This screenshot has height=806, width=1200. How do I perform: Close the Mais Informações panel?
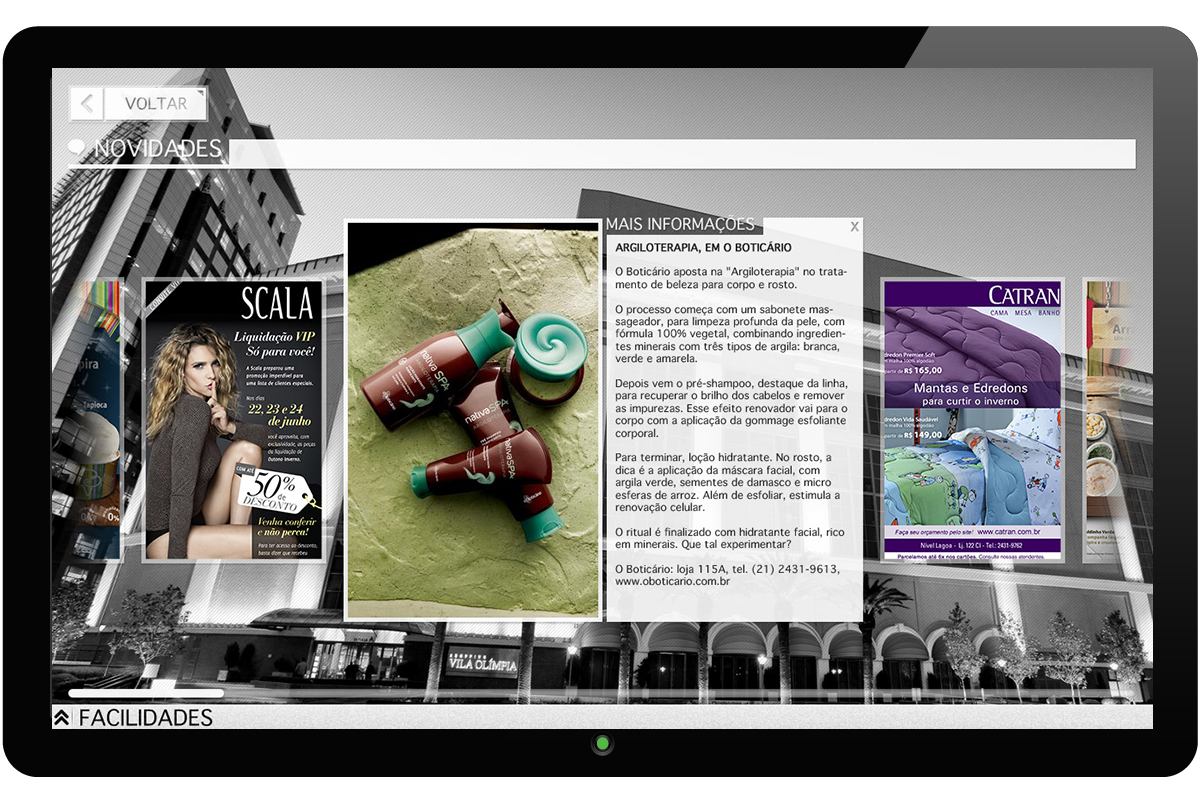pyautogui.click(x=854, y=227)
